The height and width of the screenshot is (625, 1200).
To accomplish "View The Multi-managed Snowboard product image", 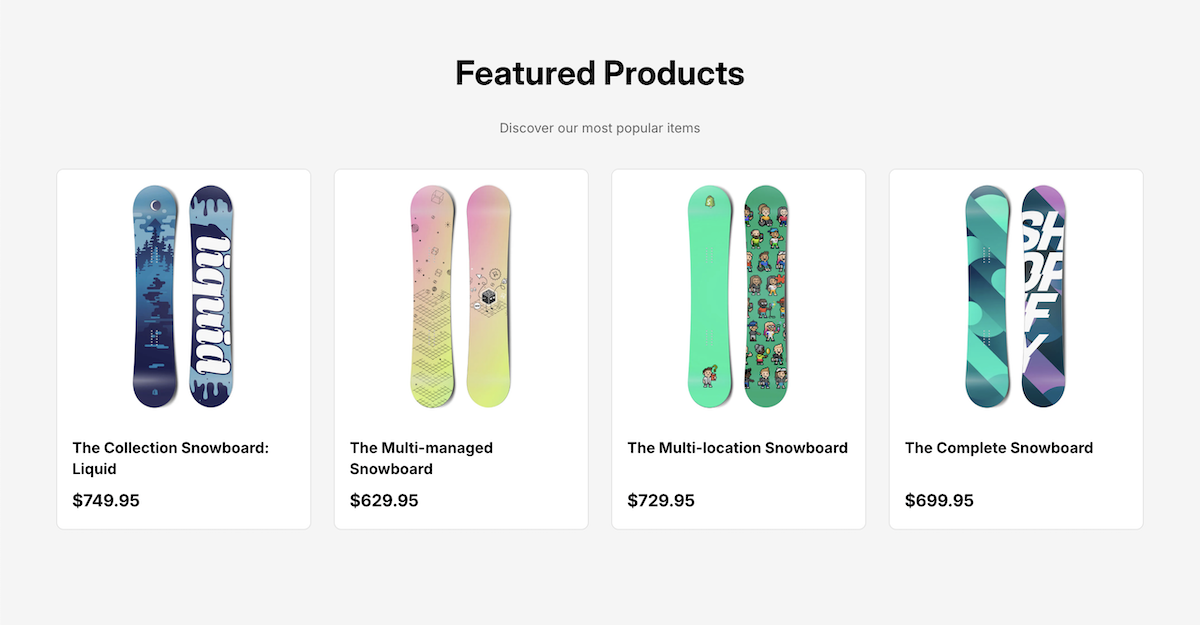I will pyautogui.click(x=461, y=295).
